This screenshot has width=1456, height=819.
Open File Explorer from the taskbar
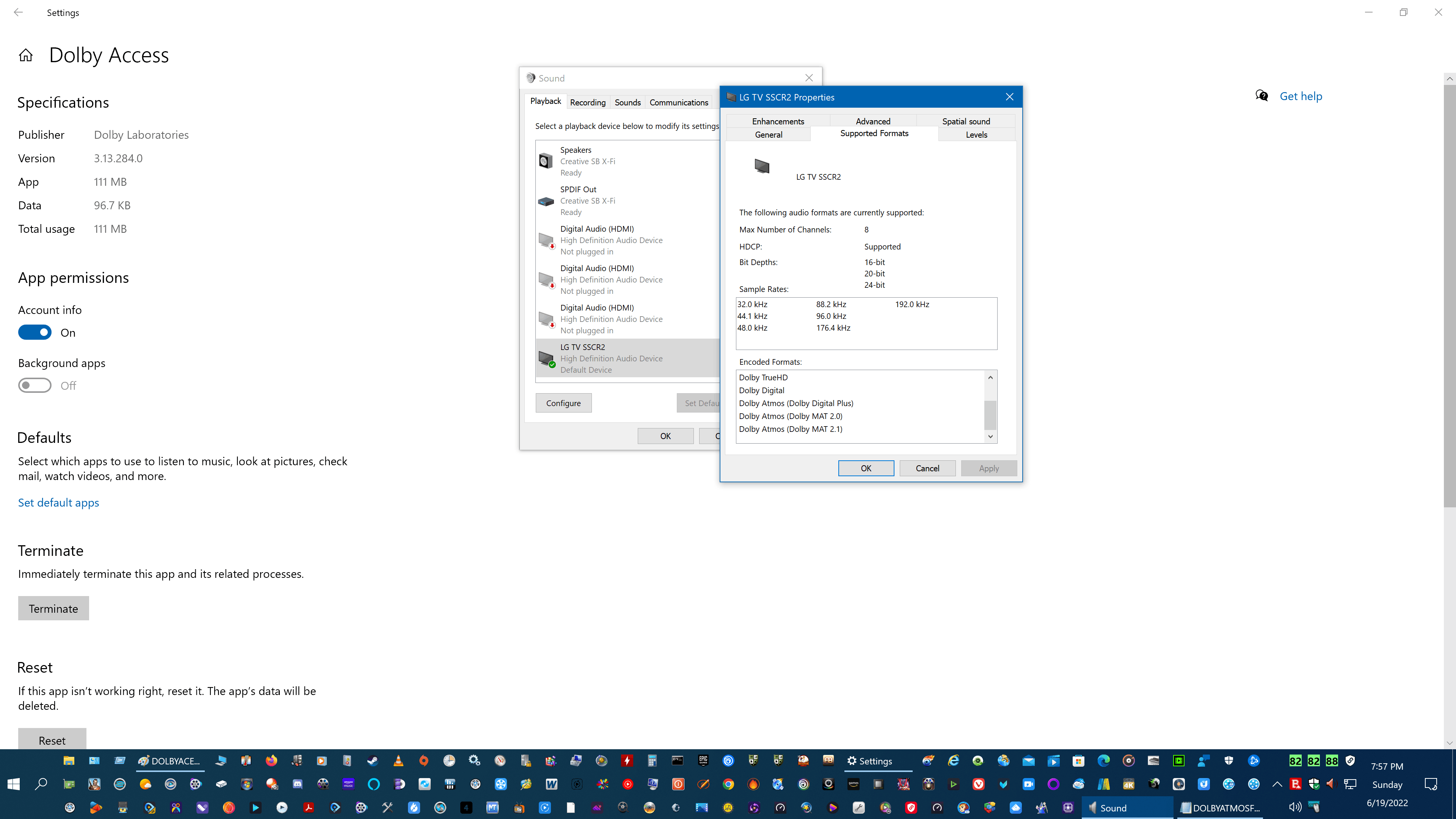[x=68, y=761]
